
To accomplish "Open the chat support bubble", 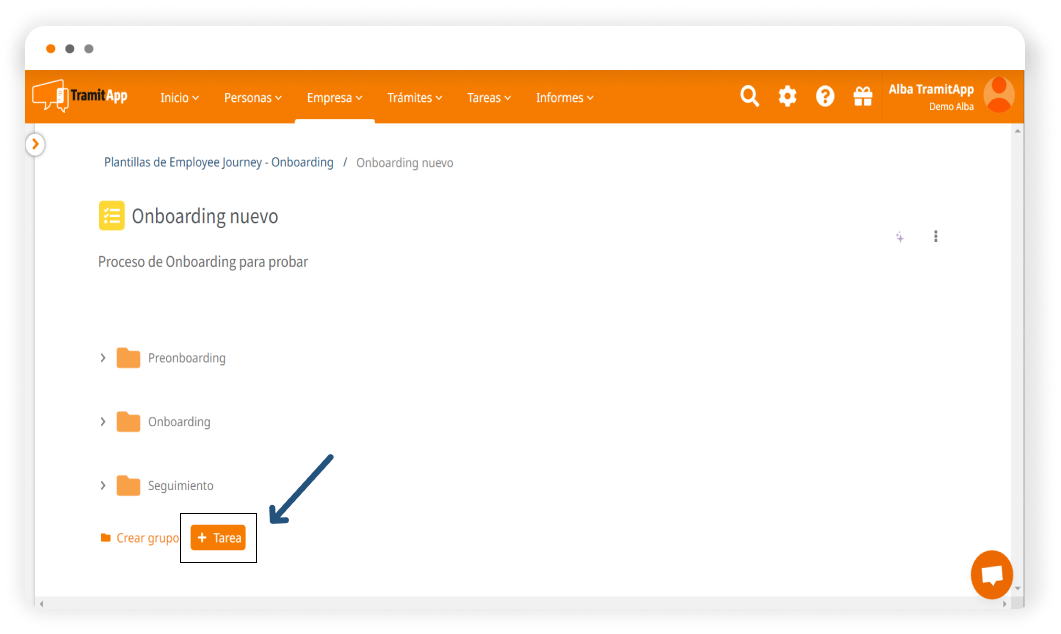I will click(991, 575).
